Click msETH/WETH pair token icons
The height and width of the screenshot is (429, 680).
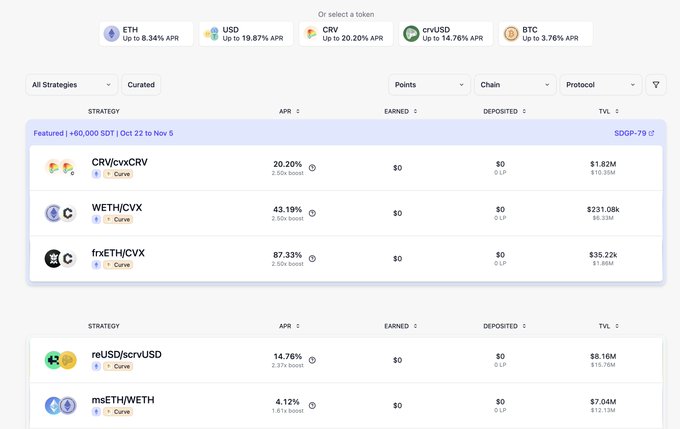60,406
